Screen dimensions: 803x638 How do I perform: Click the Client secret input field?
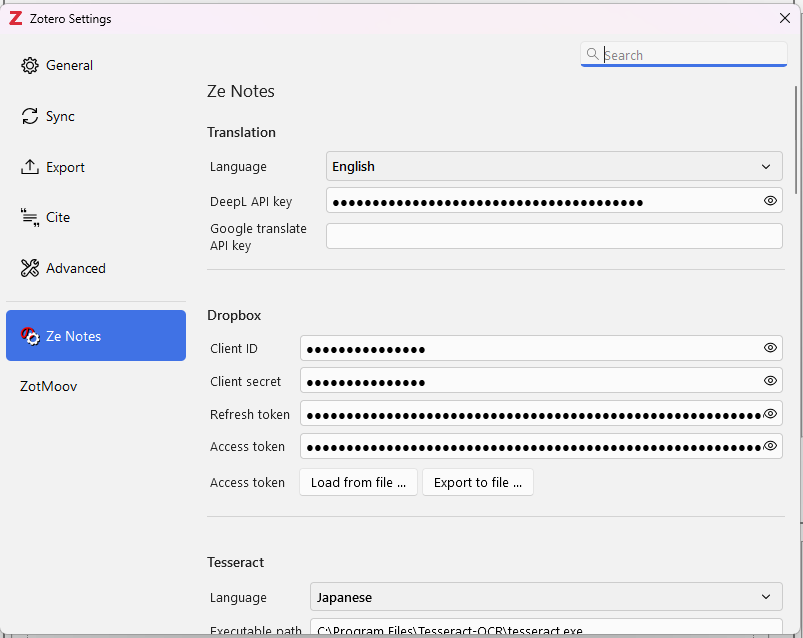(x=541, y=380)
